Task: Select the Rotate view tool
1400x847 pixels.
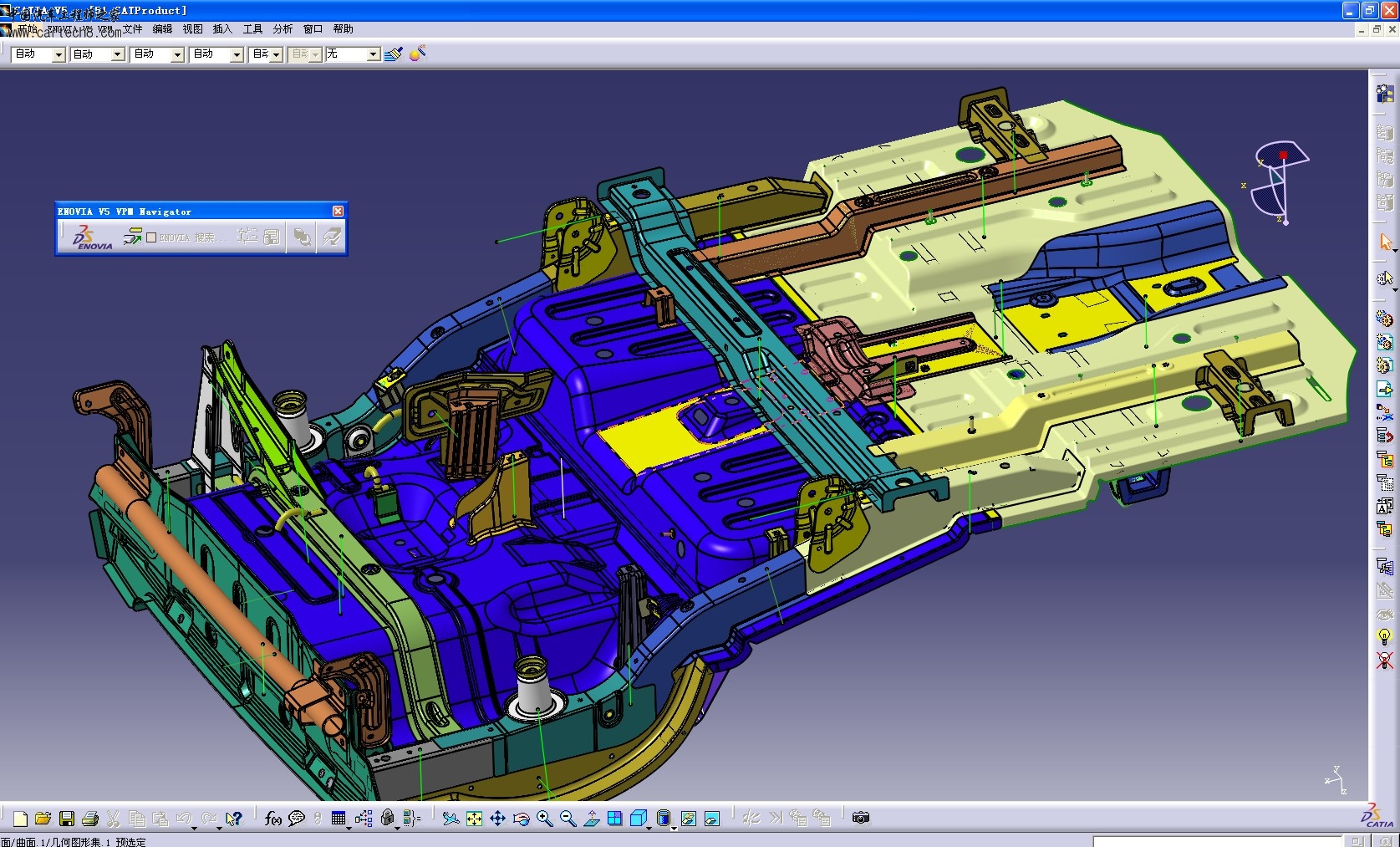Action: click(521, 819)
